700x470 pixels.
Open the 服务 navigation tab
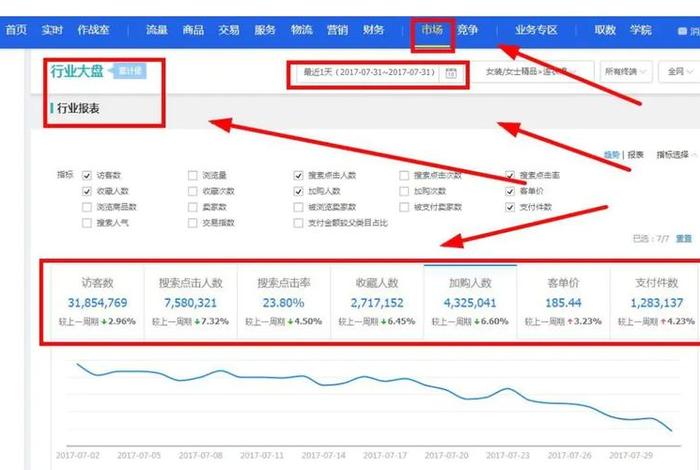[265, 30]
